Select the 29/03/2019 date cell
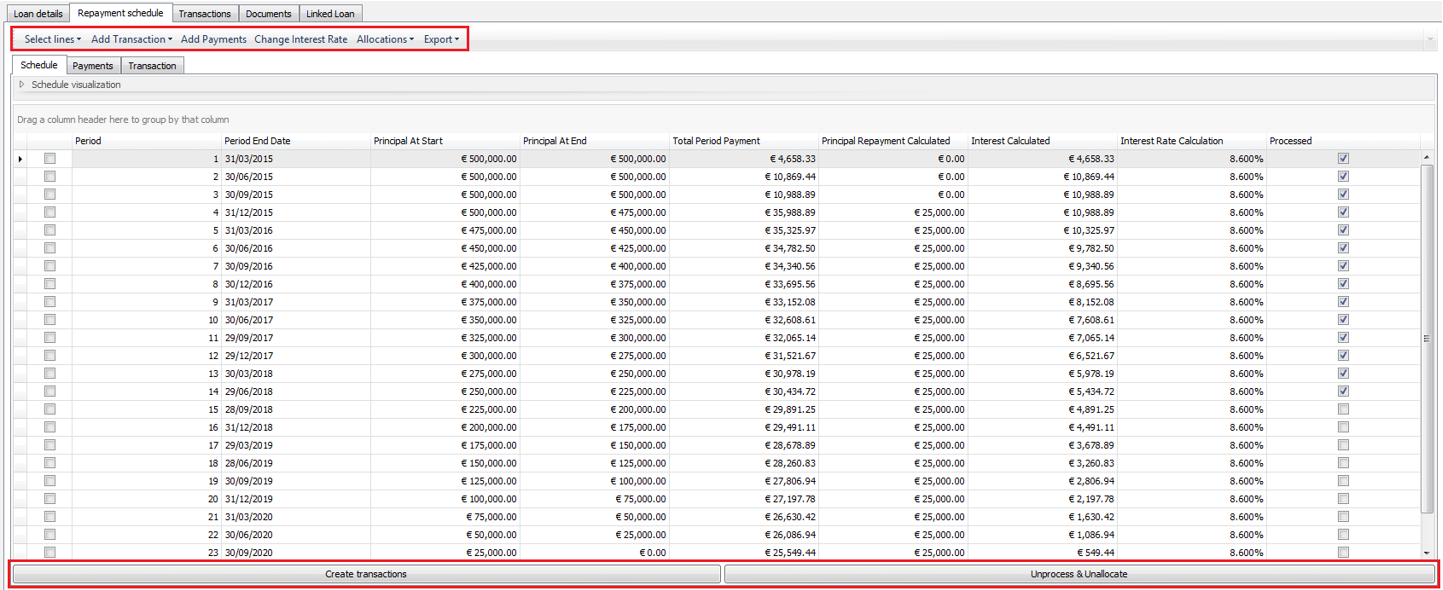Image resolution: width=1443 pixels, height=590 pixels. (x=295, y=446)
